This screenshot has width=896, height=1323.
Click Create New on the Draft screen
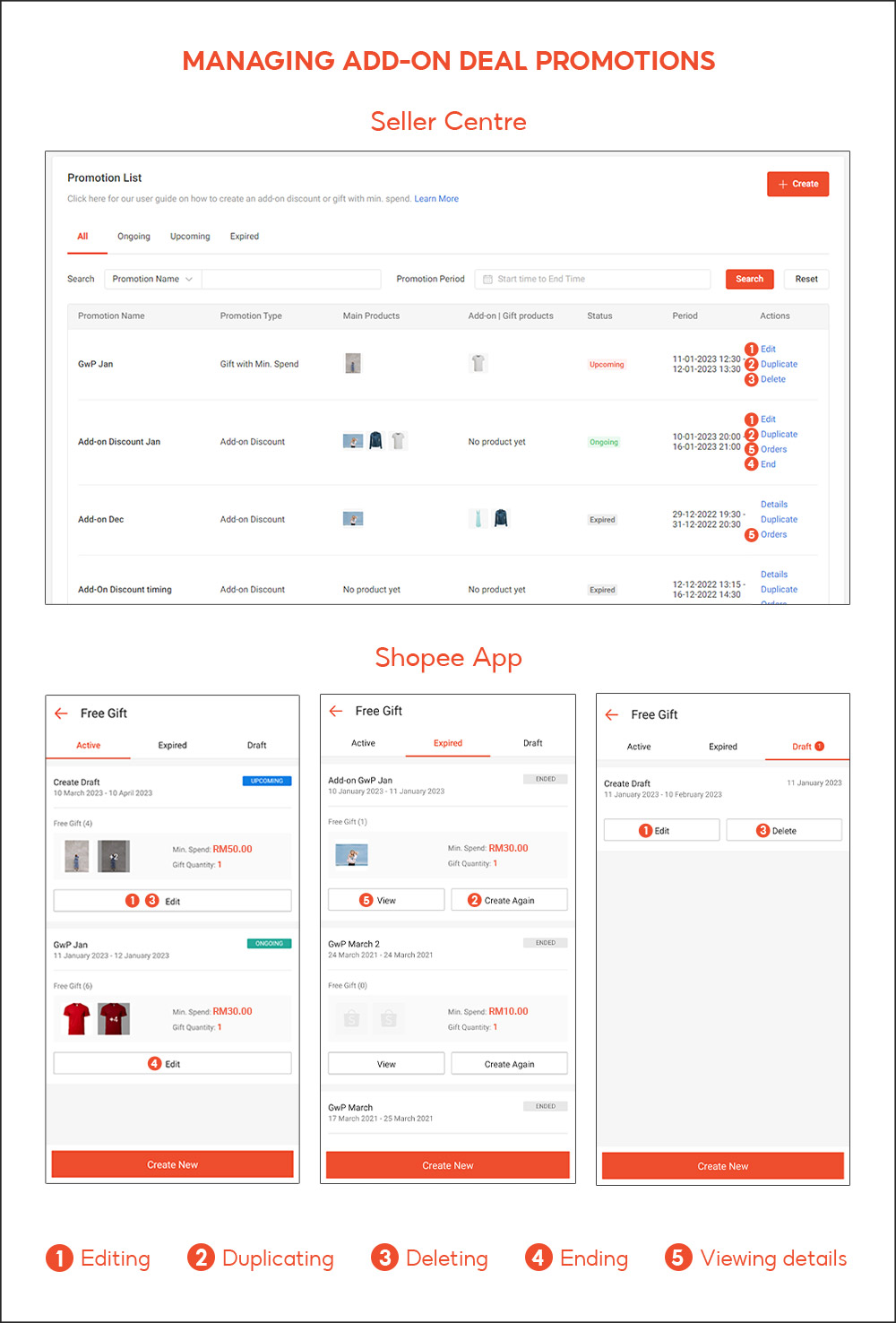[722, 1165]
